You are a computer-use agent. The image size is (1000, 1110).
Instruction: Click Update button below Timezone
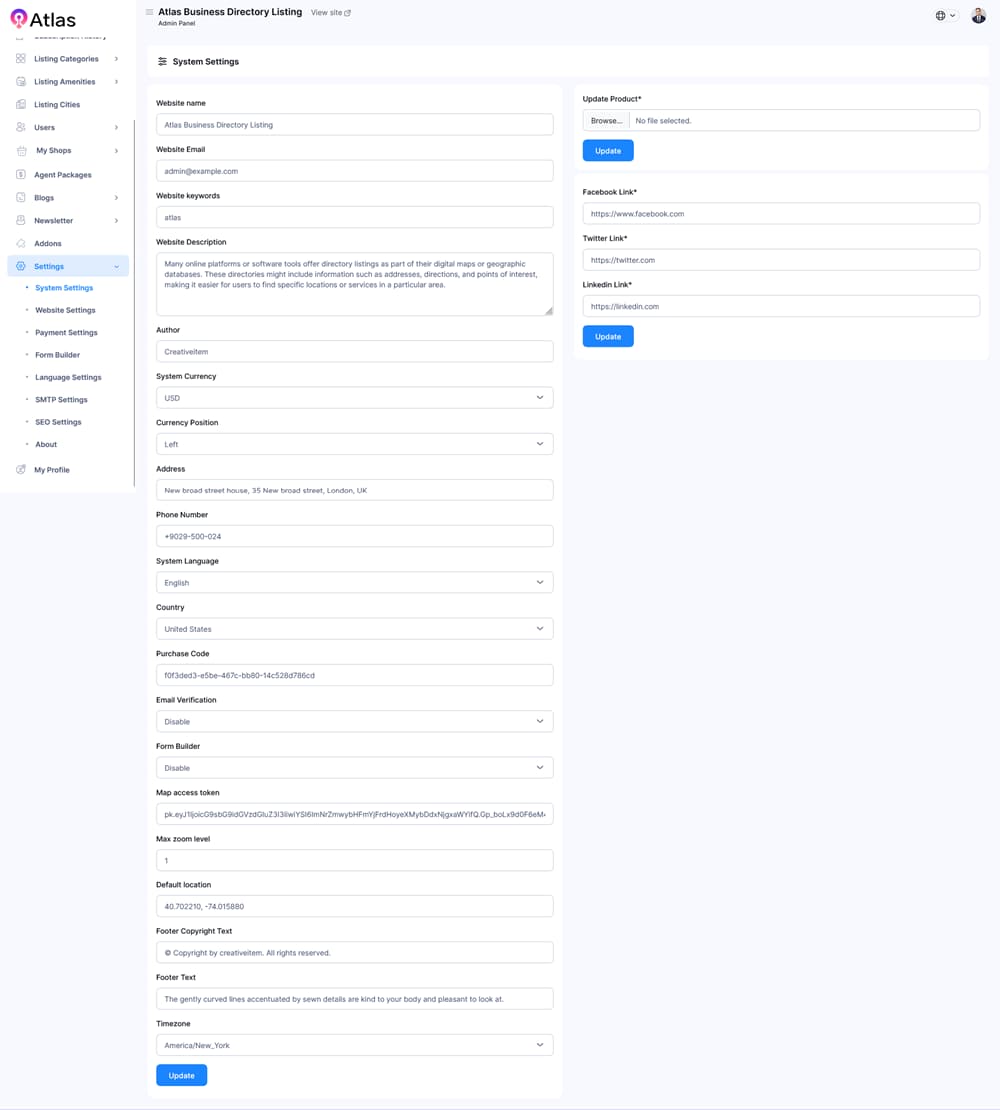181,1075
